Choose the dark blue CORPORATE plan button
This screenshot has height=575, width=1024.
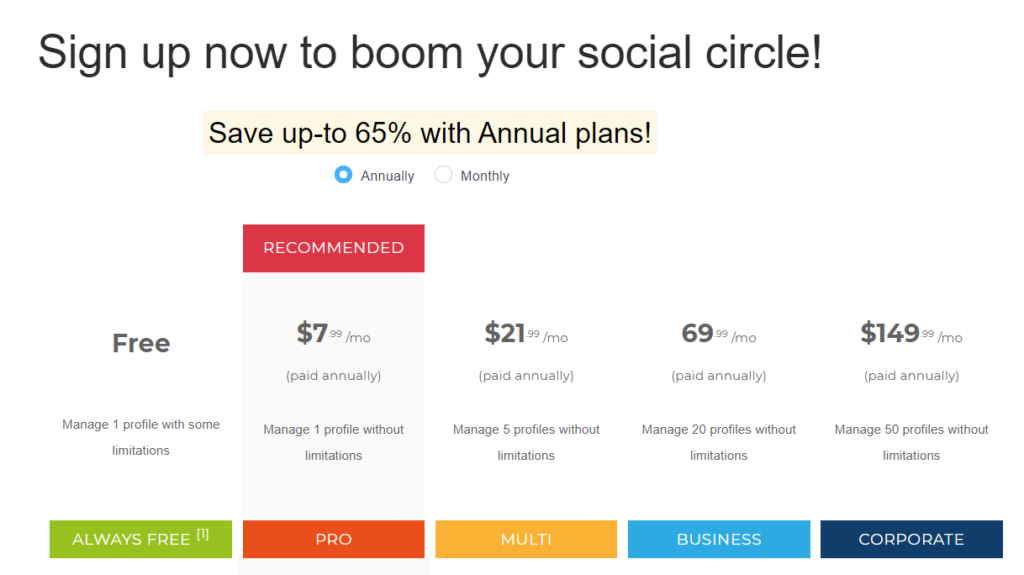pos(912,539)
